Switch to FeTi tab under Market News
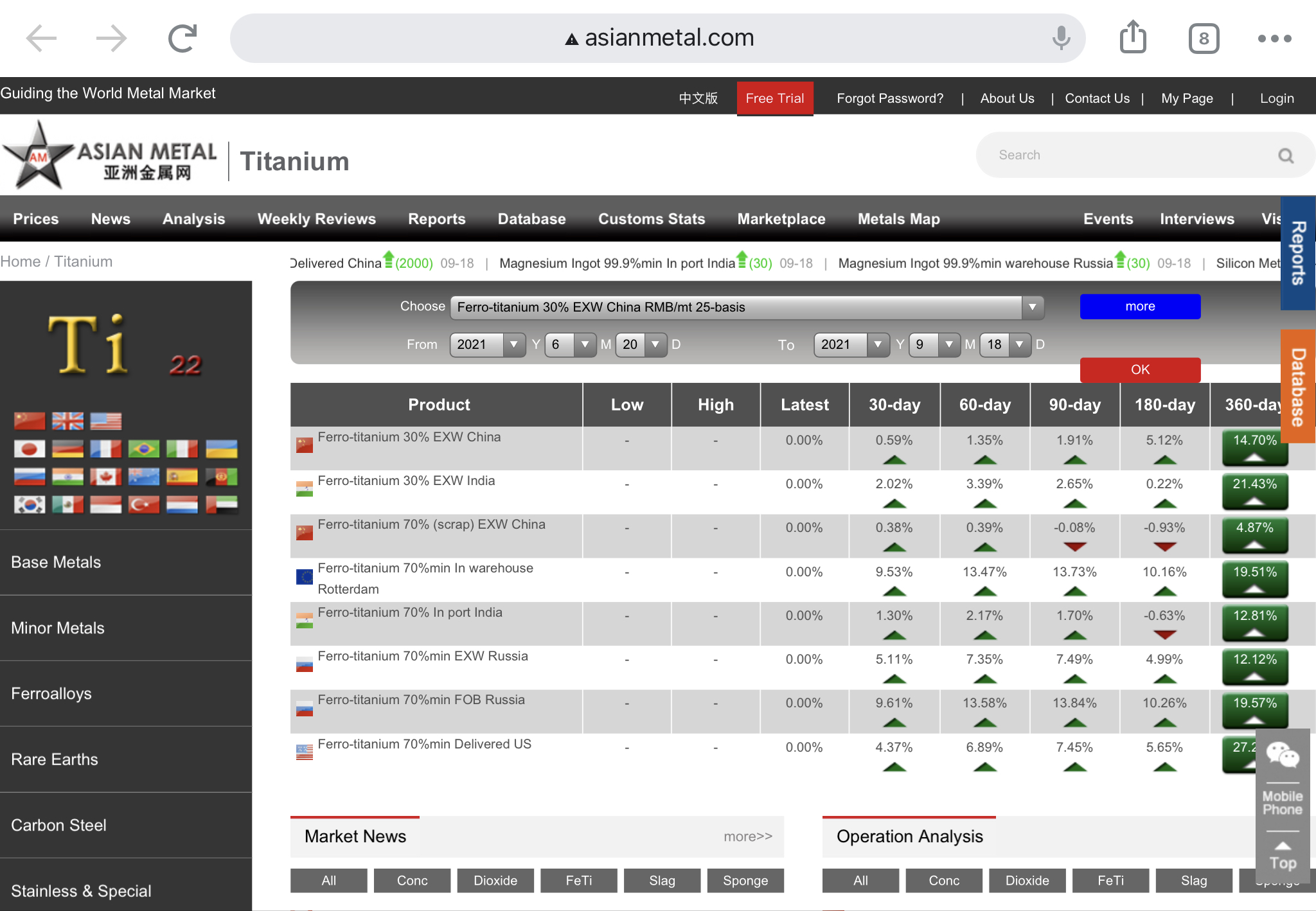Image resolution: width=1316 pixels, height=911 pixels. pyautogui.click(x=578, y=880)
